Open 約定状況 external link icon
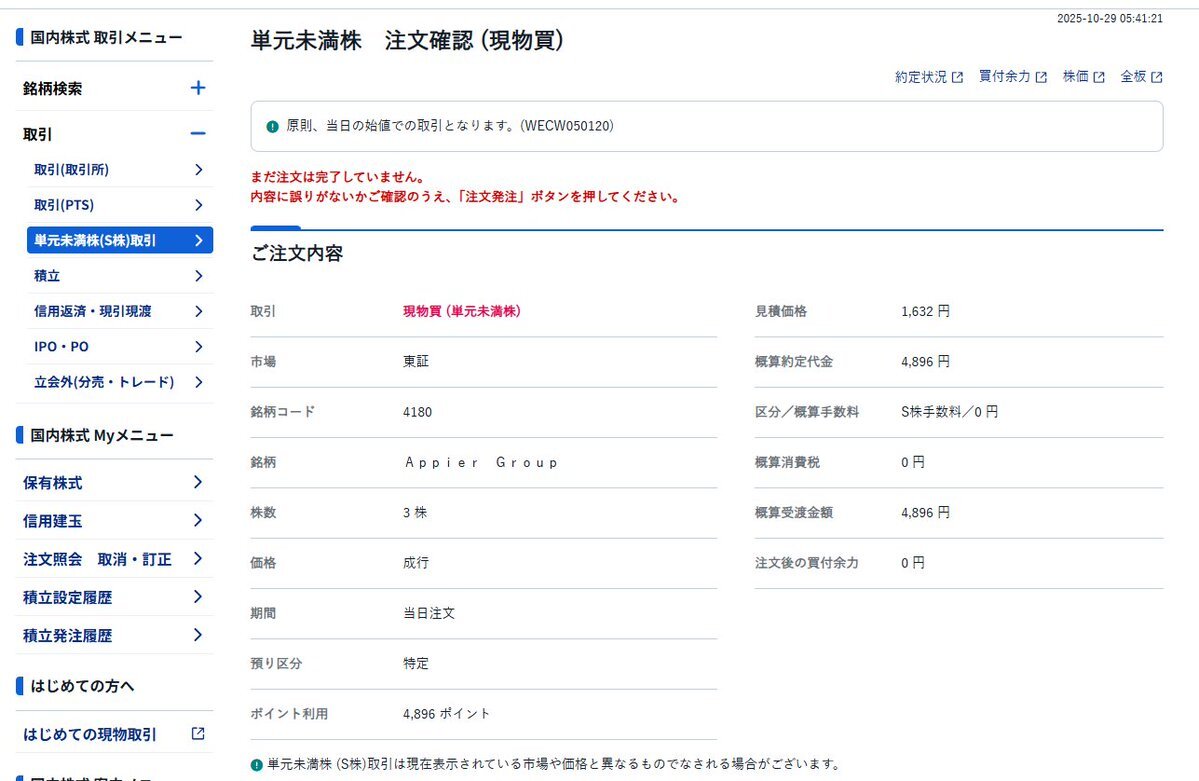The image size is (1199, 781). pos(959,76)
